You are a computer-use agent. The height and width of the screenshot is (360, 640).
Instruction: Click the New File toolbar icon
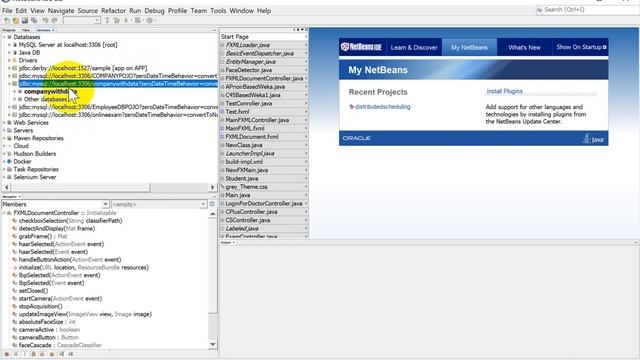(7, 20)
